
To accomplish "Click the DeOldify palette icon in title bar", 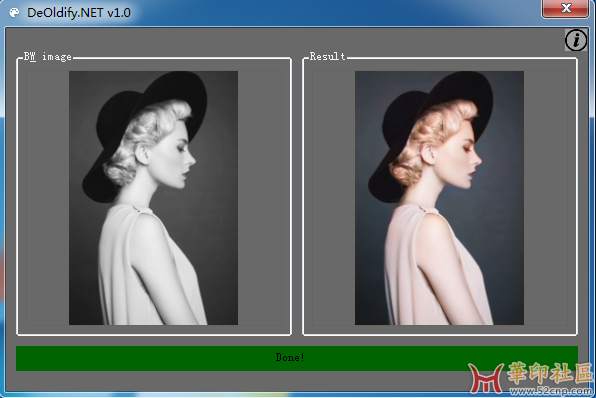I will click(14, 13).
